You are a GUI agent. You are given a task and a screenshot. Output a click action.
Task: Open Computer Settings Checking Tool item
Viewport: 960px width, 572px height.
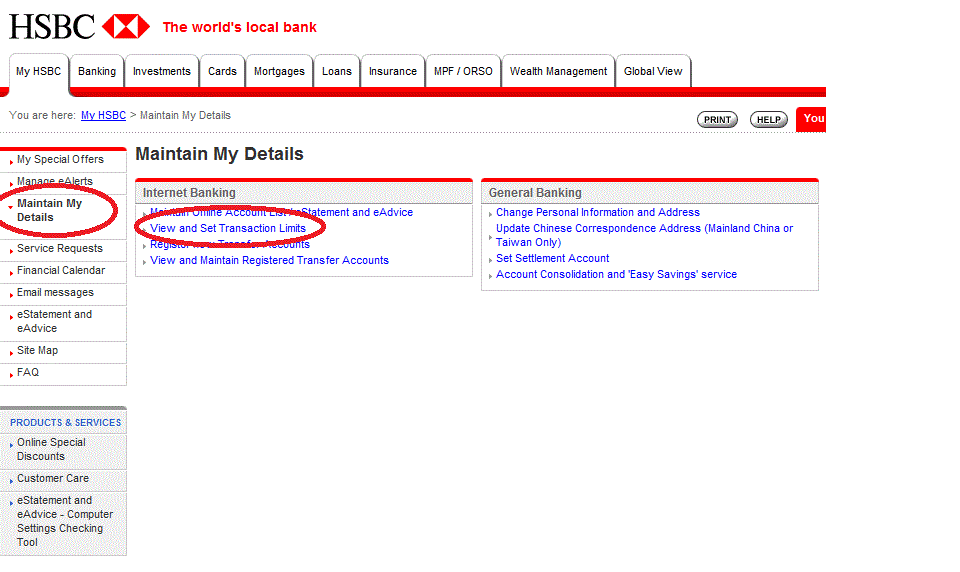64,522
